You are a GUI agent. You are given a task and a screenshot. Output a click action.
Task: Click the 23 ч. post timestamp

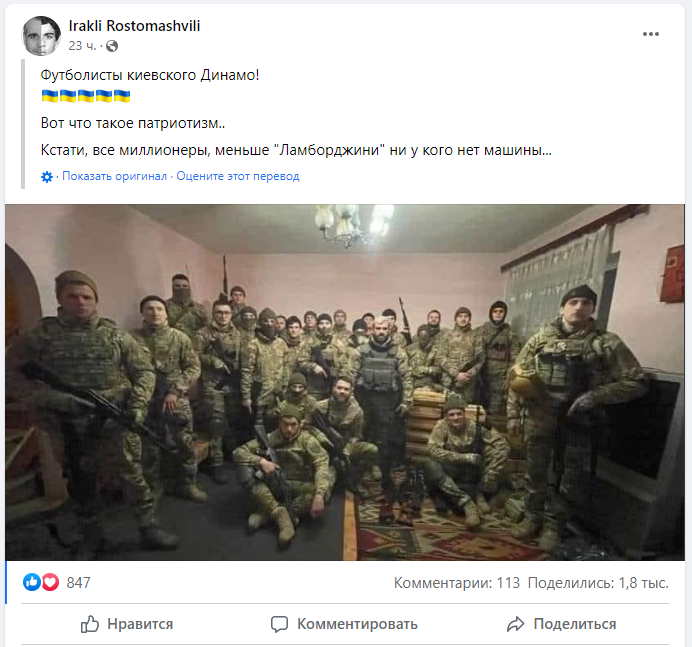(82, 46)
